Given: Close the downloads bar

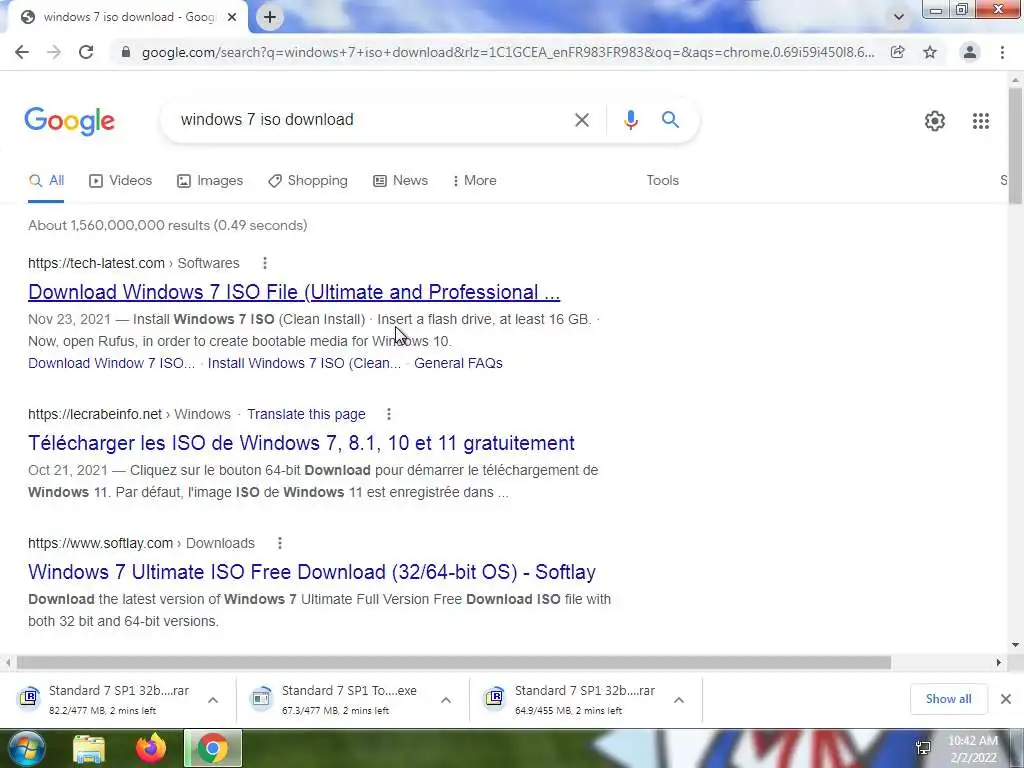Looking at the screenshot, I should pyautogui.click(x=1006, y=699).
